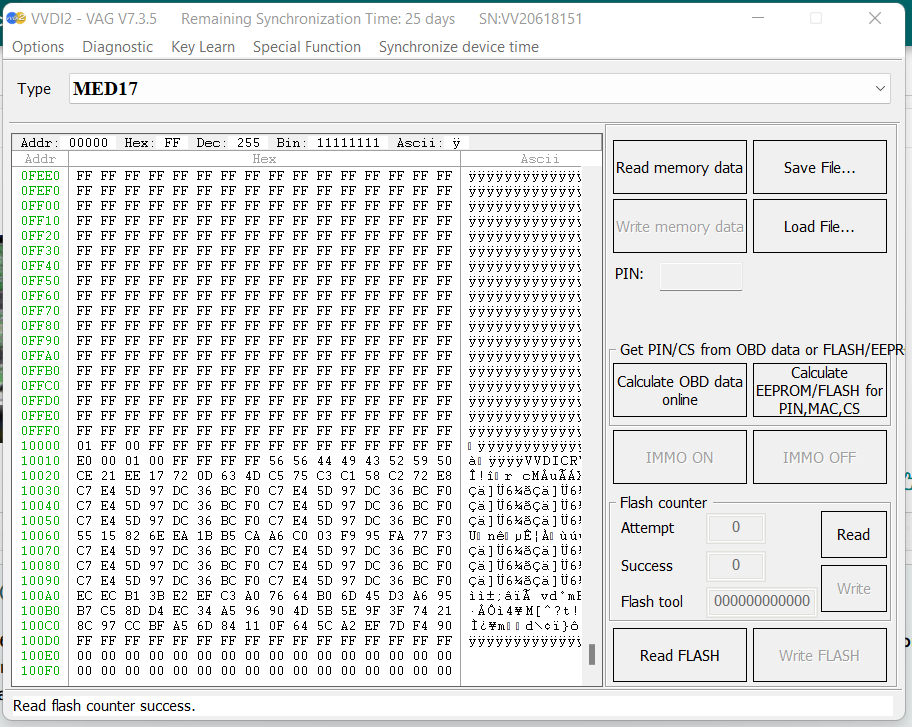Image resolution: width=912 pixels, height=727 pixels.
Task: Click the VVDI2 app icon in title bar
Action: [15, 19]
